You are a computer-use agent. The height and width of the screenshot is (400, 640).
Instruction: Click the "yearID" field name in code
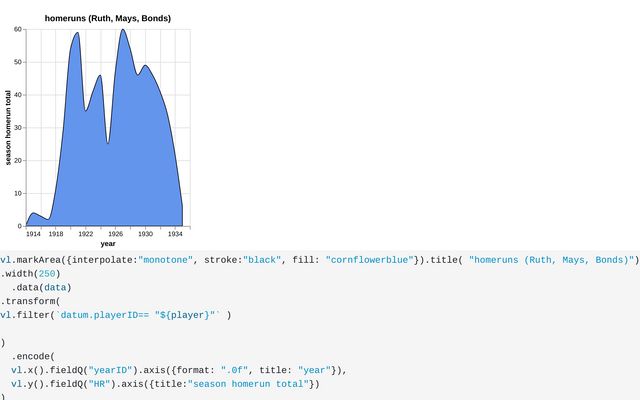click(x=110, y=370)
